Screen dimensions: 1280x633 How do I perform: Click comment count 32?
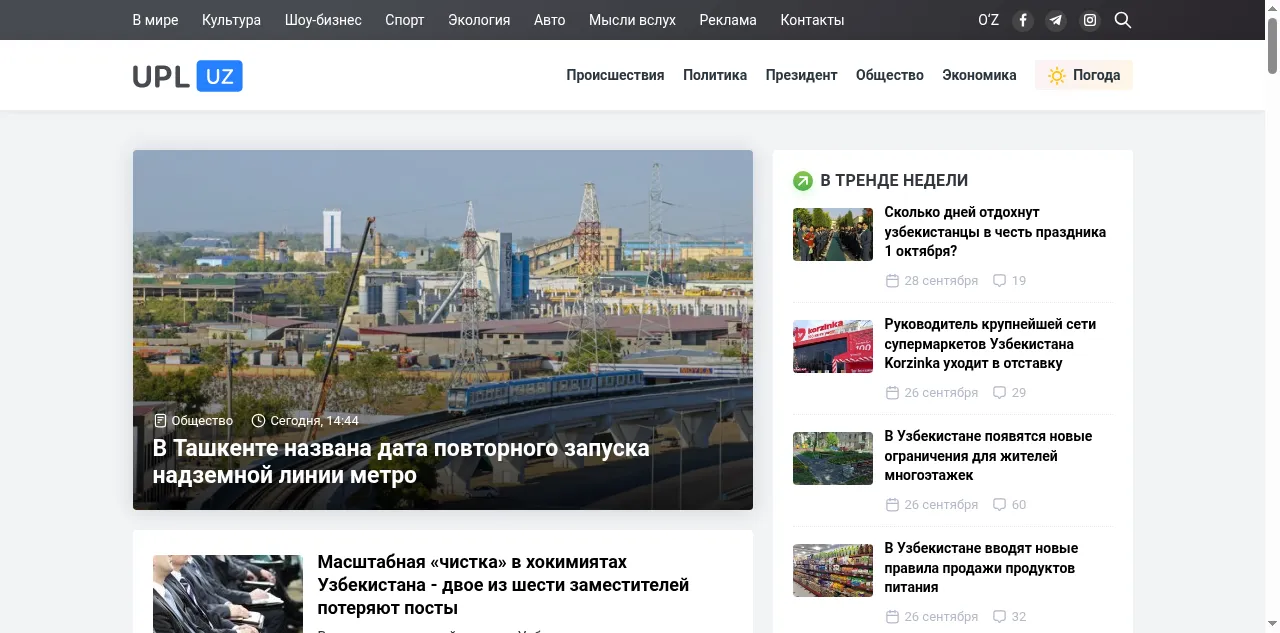click(x=1019, y=617)
